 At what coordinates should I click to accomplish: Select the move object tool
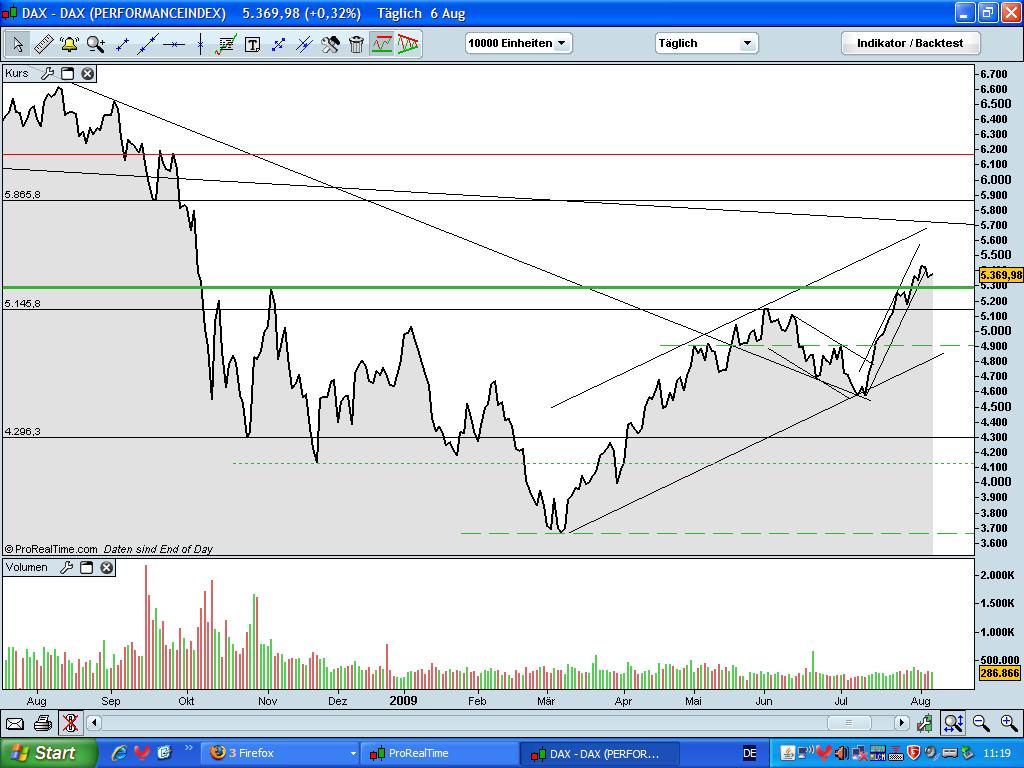pos(278,44)
